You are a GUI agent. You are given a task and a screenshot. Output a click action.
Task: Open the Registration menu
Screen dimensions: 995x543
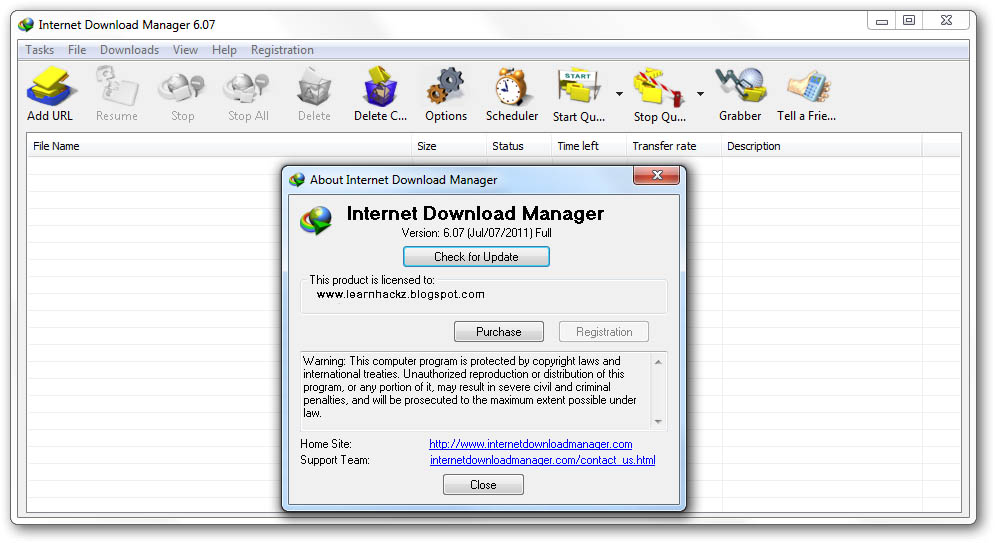click(282, 50)
